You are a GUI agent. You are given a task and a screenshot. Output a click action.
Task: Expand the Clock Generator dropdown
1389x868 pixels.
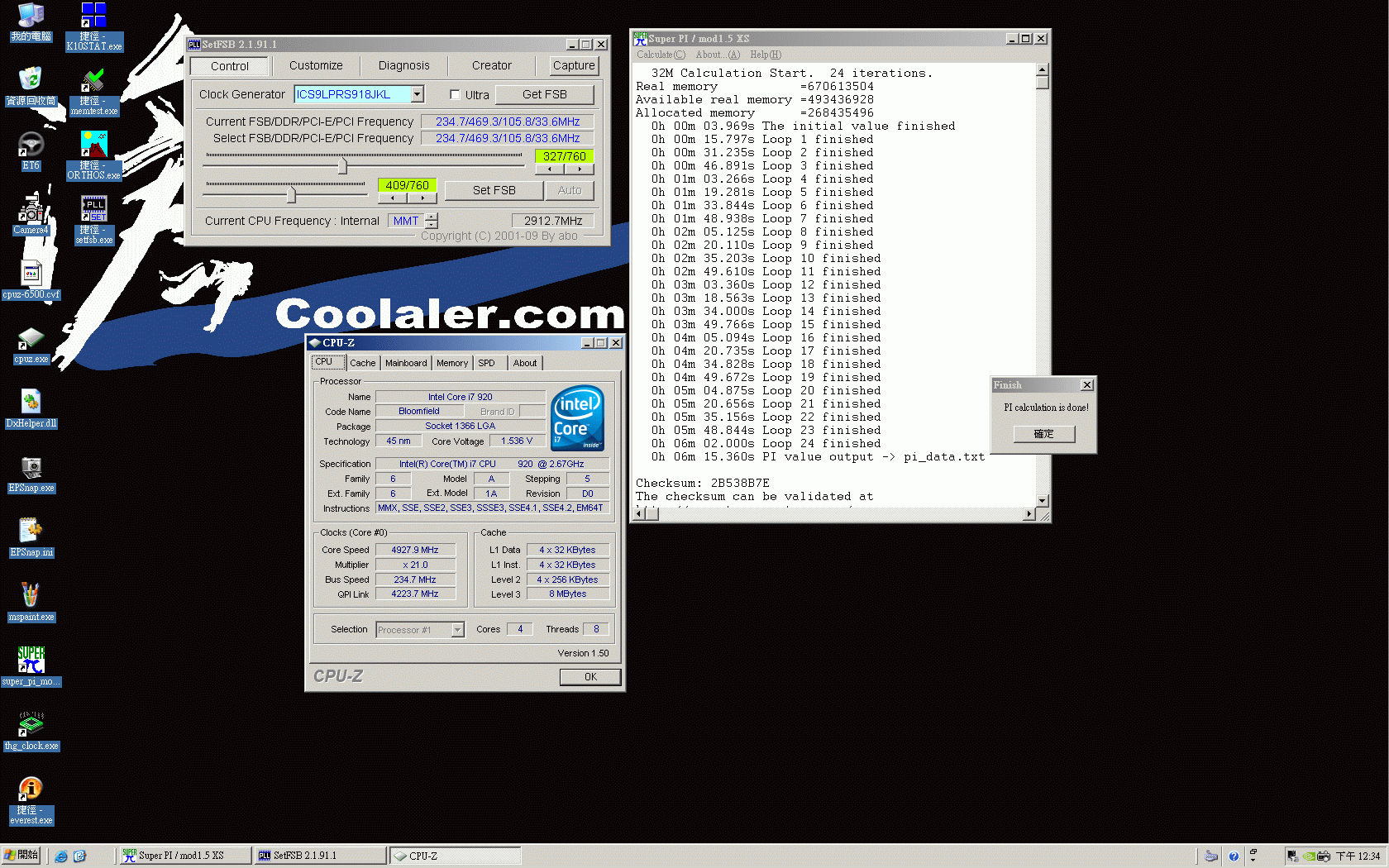pyautogui.click(x=418, y=94)
